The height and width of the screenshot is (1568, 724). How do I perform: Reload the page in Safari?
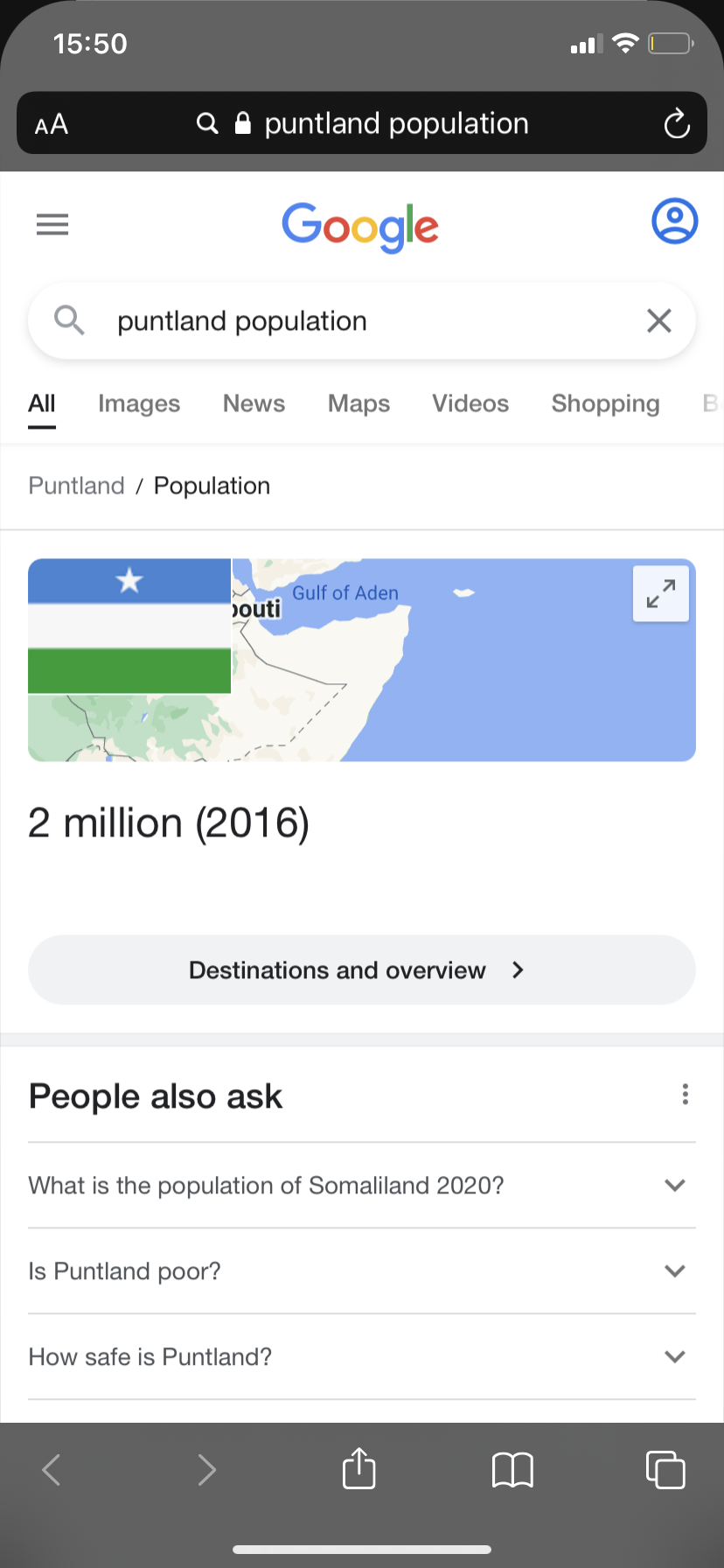676,123
